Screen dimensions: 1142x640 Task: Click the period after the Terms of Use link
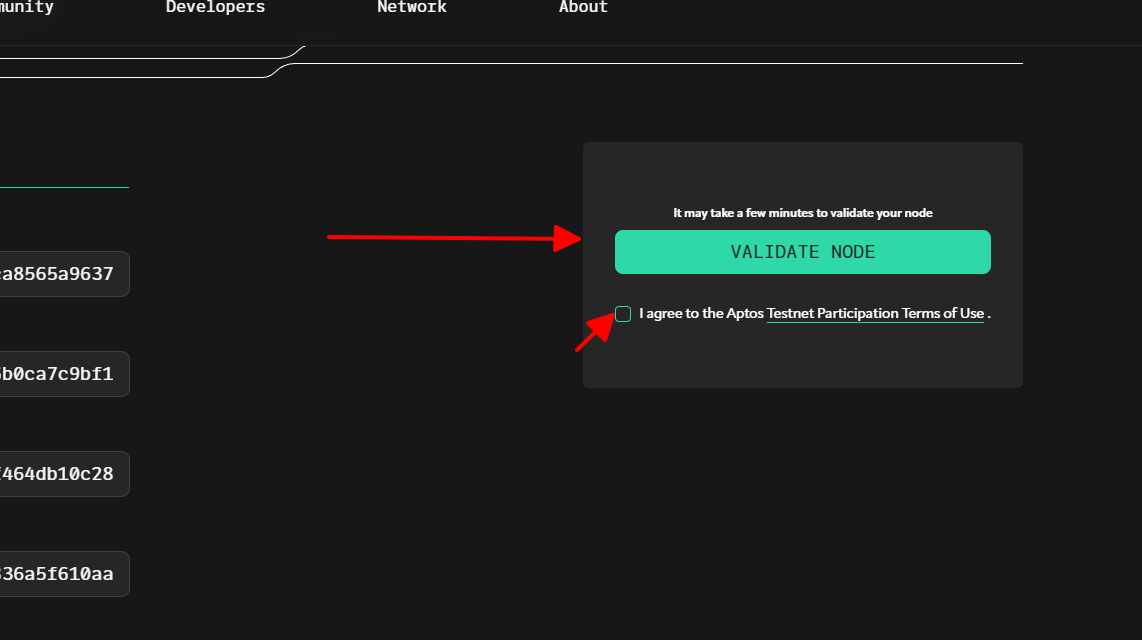click(989, 314)
